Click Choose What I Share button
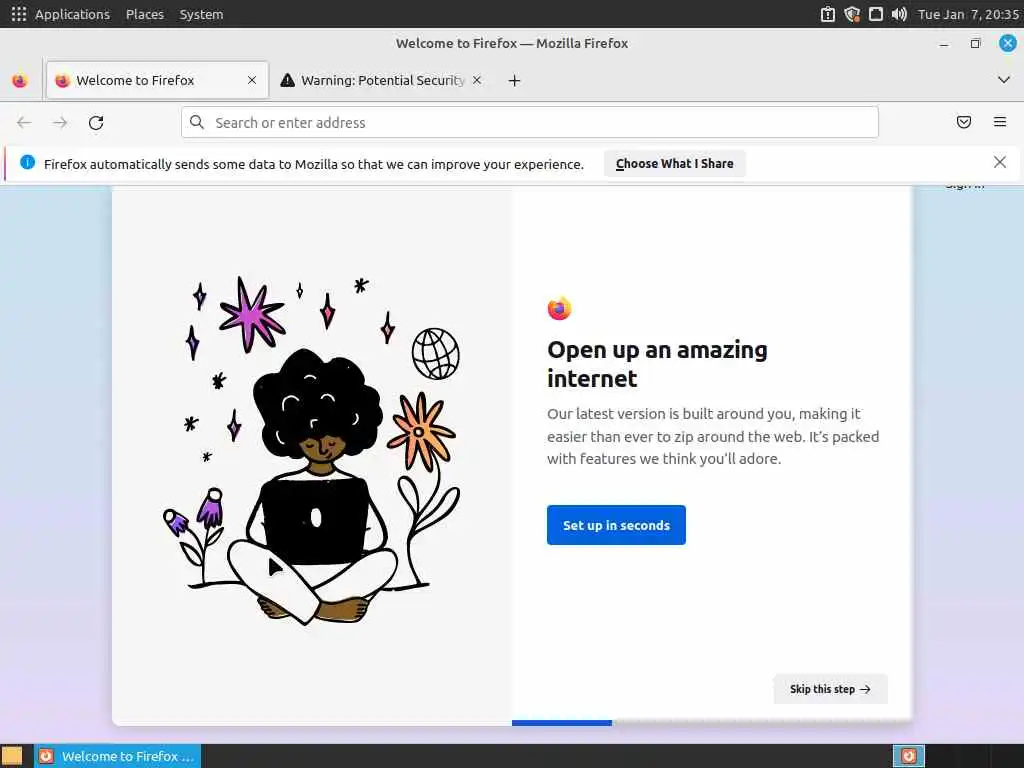 coord(675,164)
